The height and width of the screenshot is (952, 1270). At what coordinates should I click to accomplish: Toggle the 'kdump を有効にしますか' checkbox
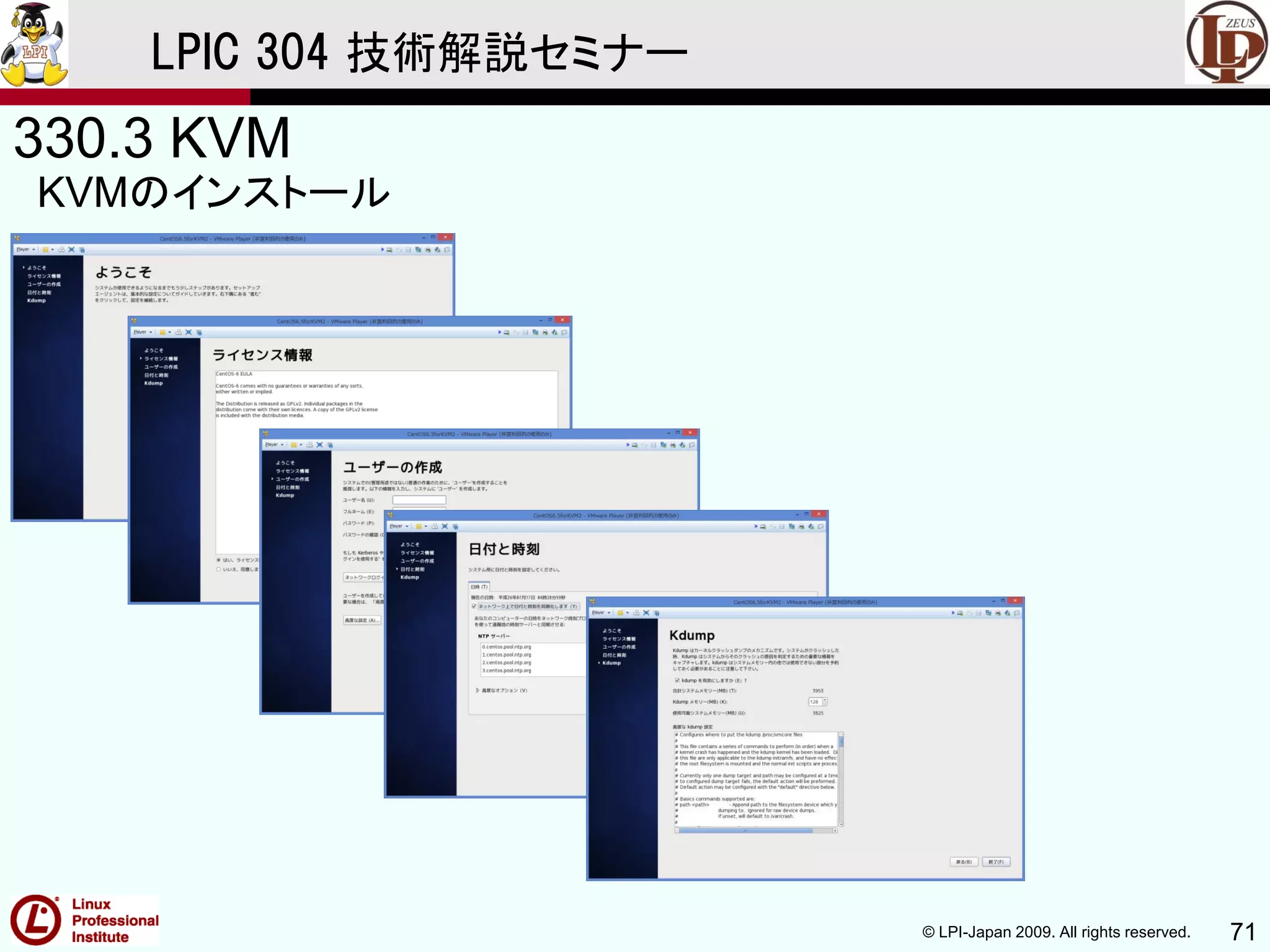pos(677,680)
